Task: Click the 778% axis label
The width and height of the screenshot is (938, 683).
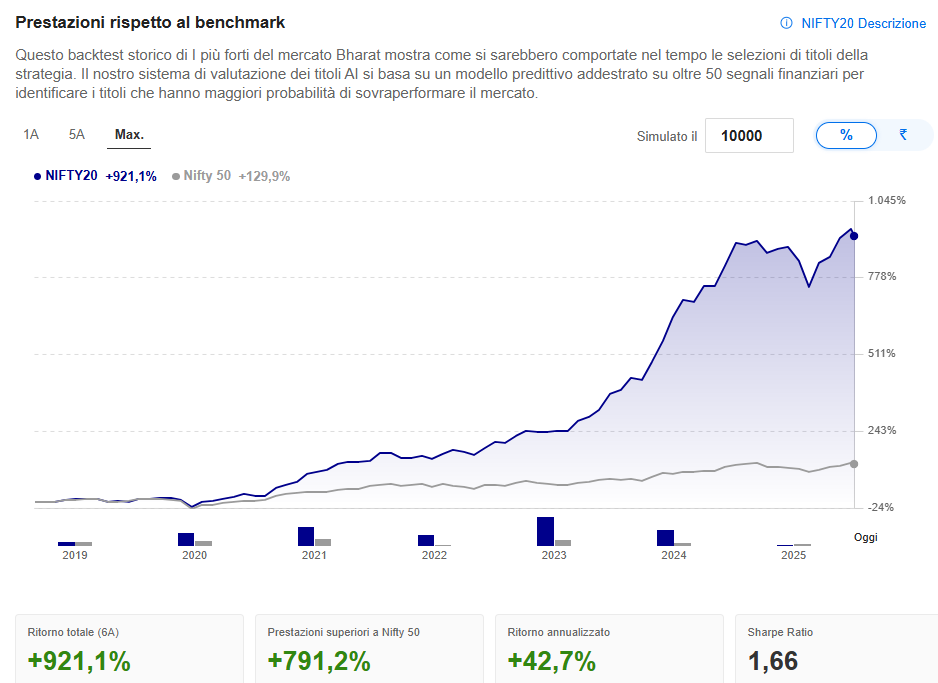Action: [882, 276]
